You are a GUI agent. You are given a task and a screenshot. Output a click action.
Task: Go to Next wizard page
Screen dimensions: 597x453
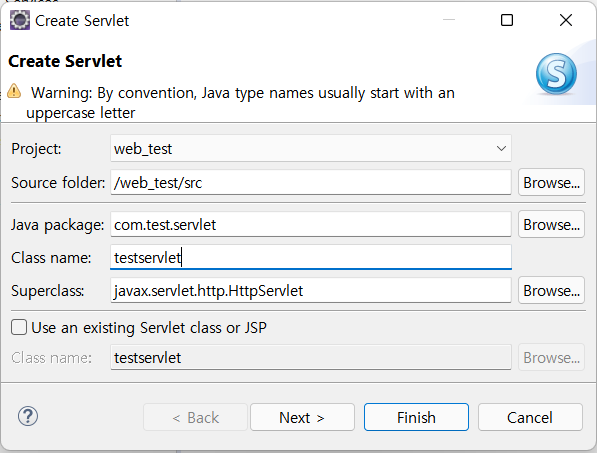[x=302, y=417]
